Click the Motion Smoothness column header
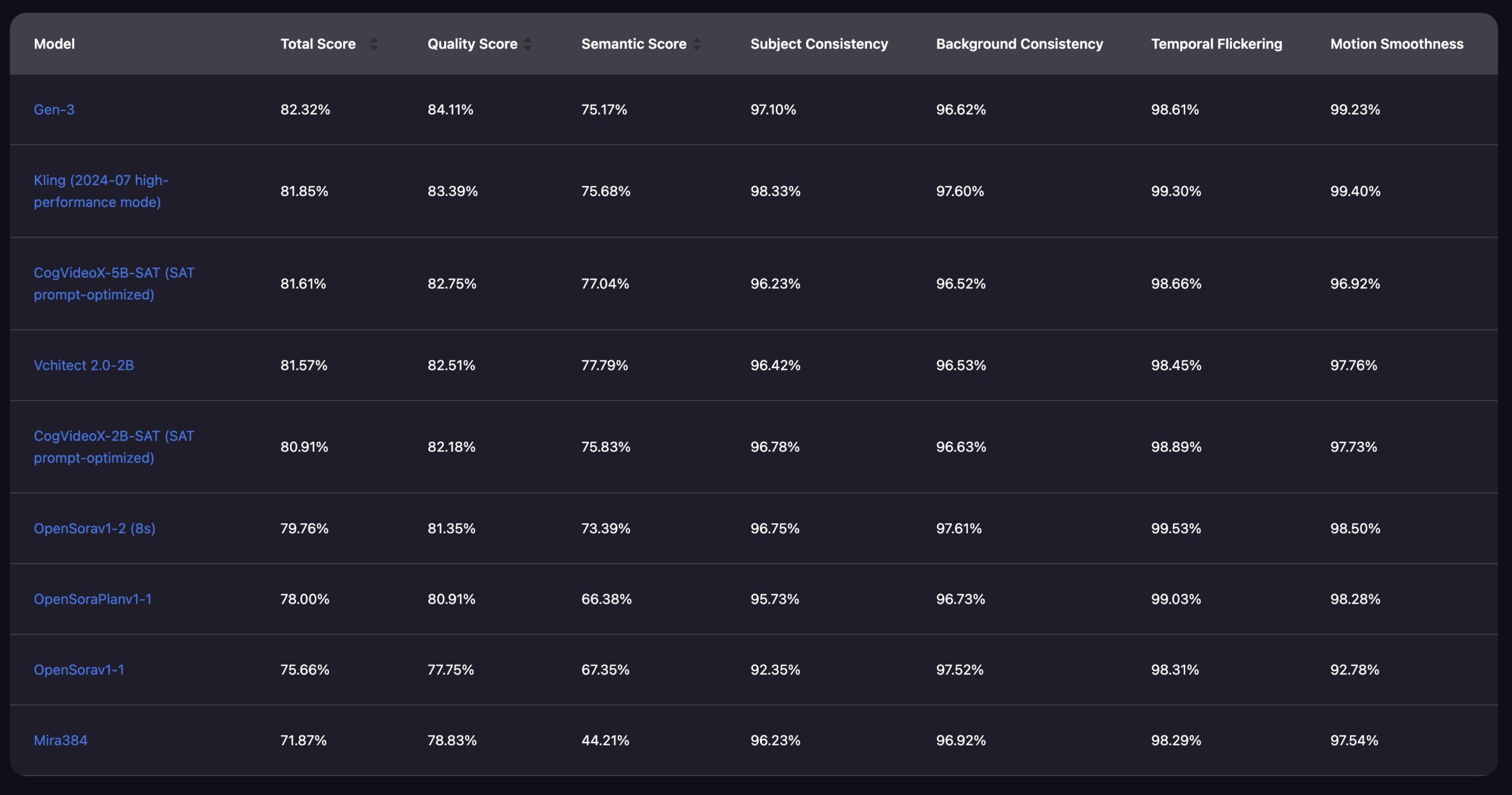Screen dimensions: 1512x795 [x=1397, y=44]
